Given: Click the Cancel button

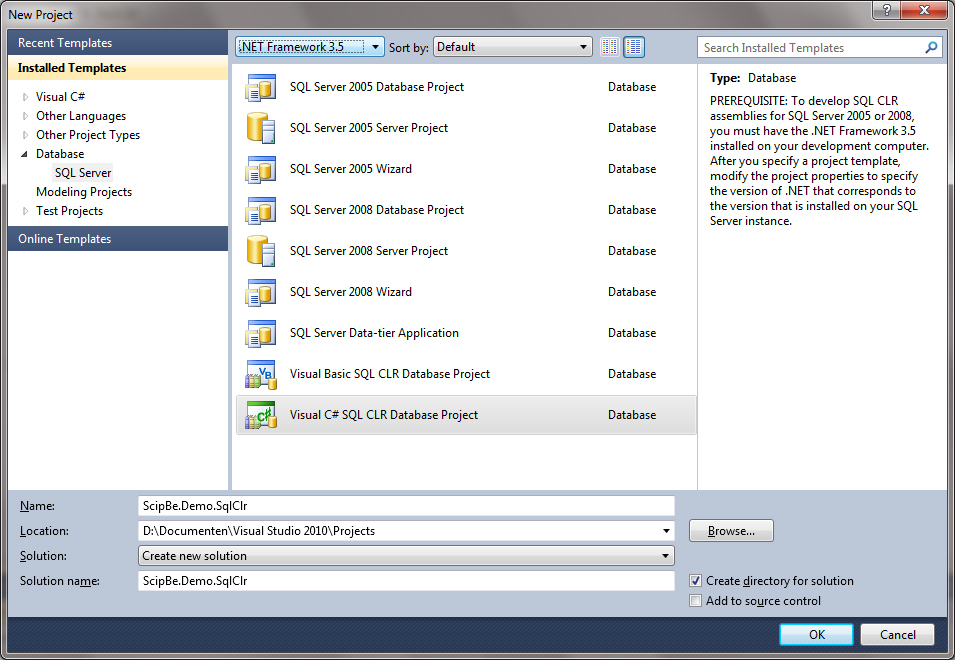Looking at the screenshot, I should pos(897,635).
